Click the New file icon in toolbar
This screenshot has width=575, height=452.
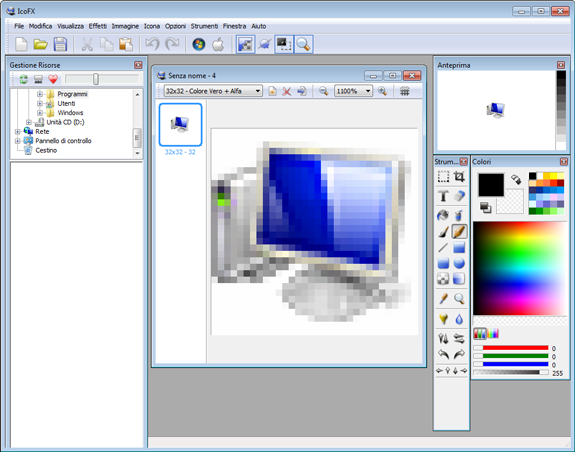(x=21, y=44)
